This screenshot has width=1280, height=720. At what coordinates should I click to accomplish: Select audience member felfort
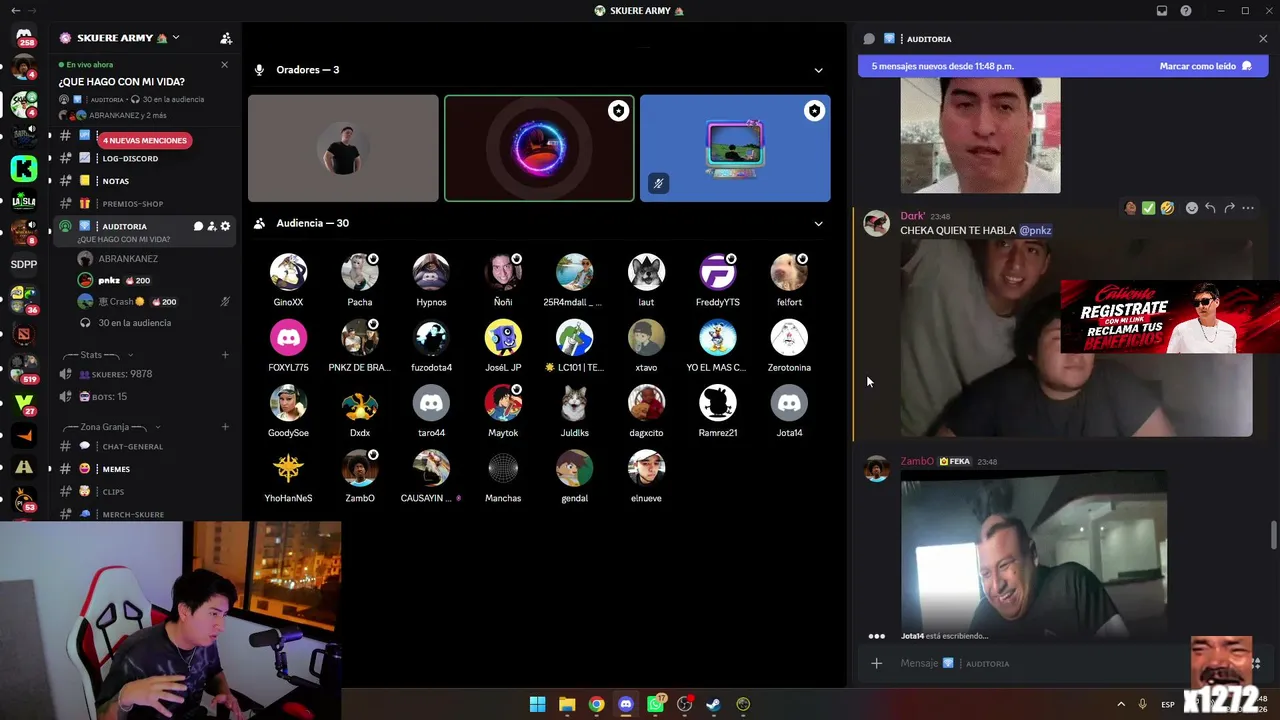click(x=789, y=280)
